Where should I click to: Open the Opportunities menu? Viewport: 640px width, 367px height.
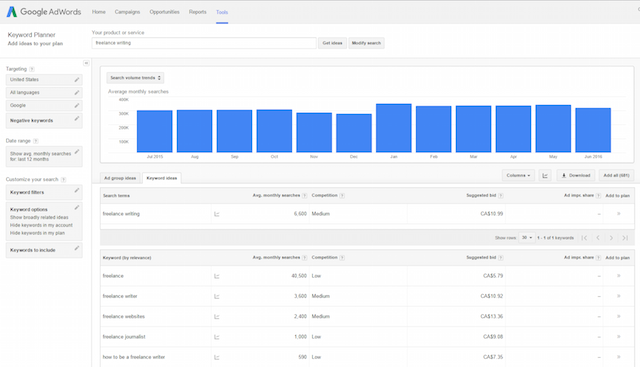pyautogui.click(x=164, y=12)
